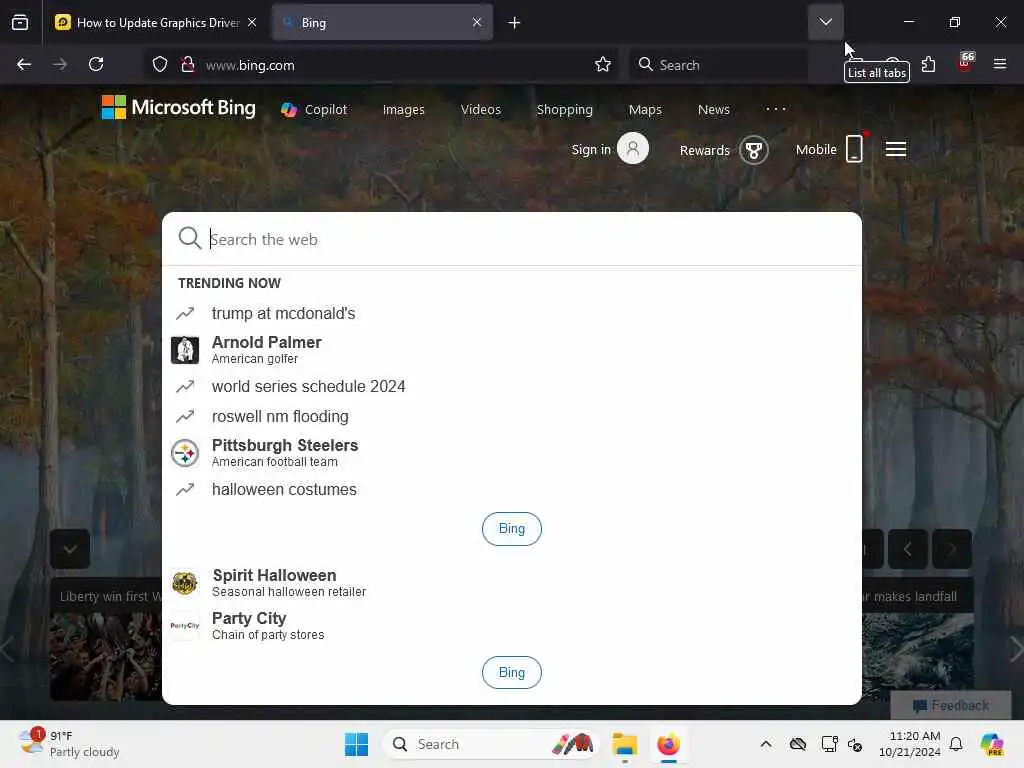1024x768 pixels.
Task: Open File Explorer from taskbar
Action: pos(625,744)
